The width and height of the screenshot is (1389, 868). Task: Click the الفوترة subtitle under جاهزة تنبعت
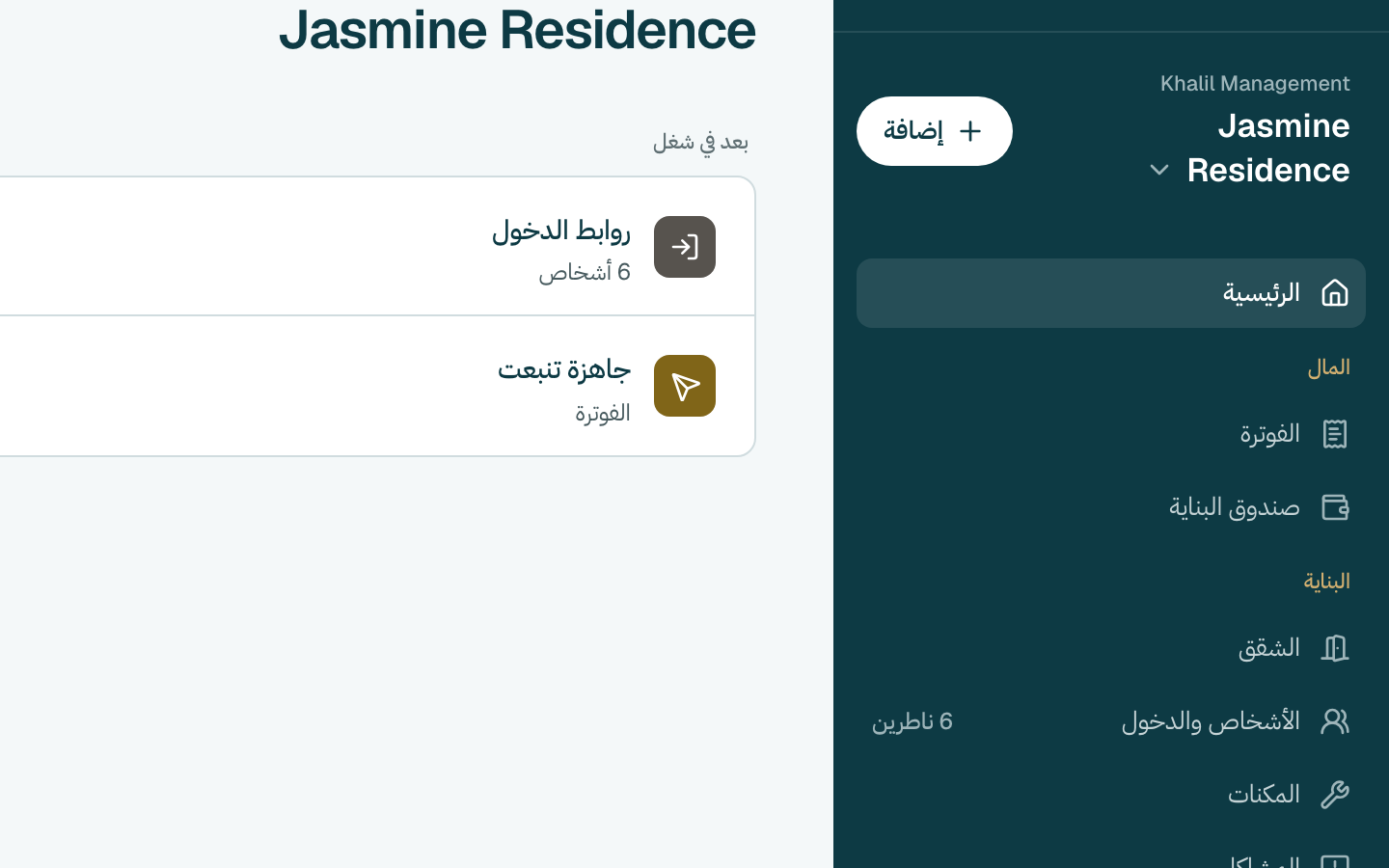pyautogui.click(x=603, y=413)
